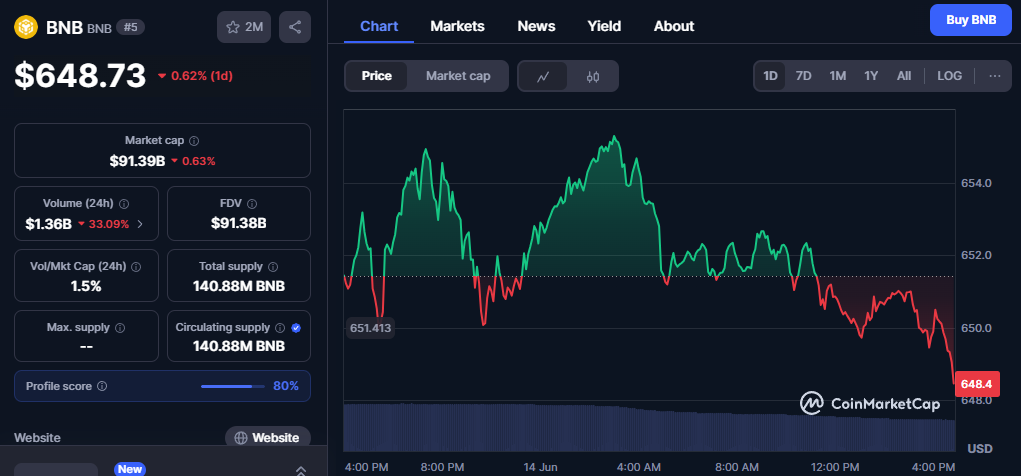The height and width of the screenshot is (476, 1021).
Task: Set chart range to 1M
Action: (x=837, y=76)
